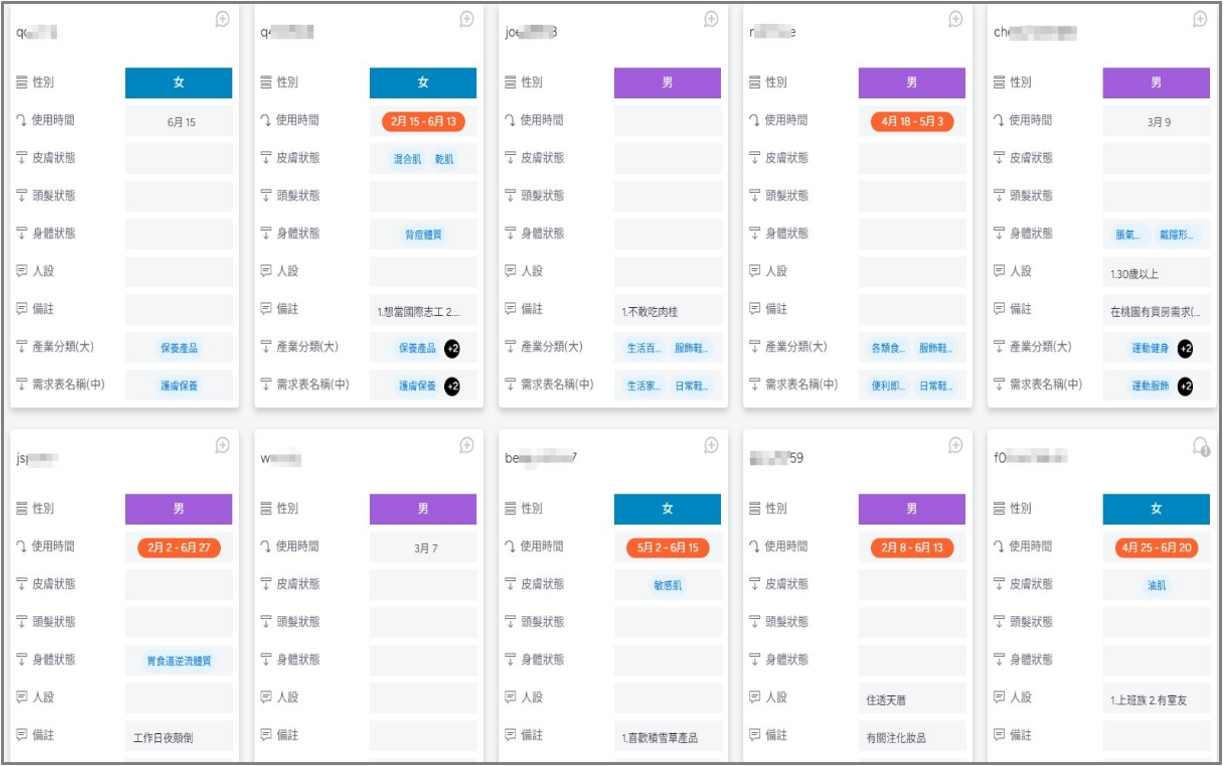
Task: Select the 油肌 skin status tag
Action: 1156,585
